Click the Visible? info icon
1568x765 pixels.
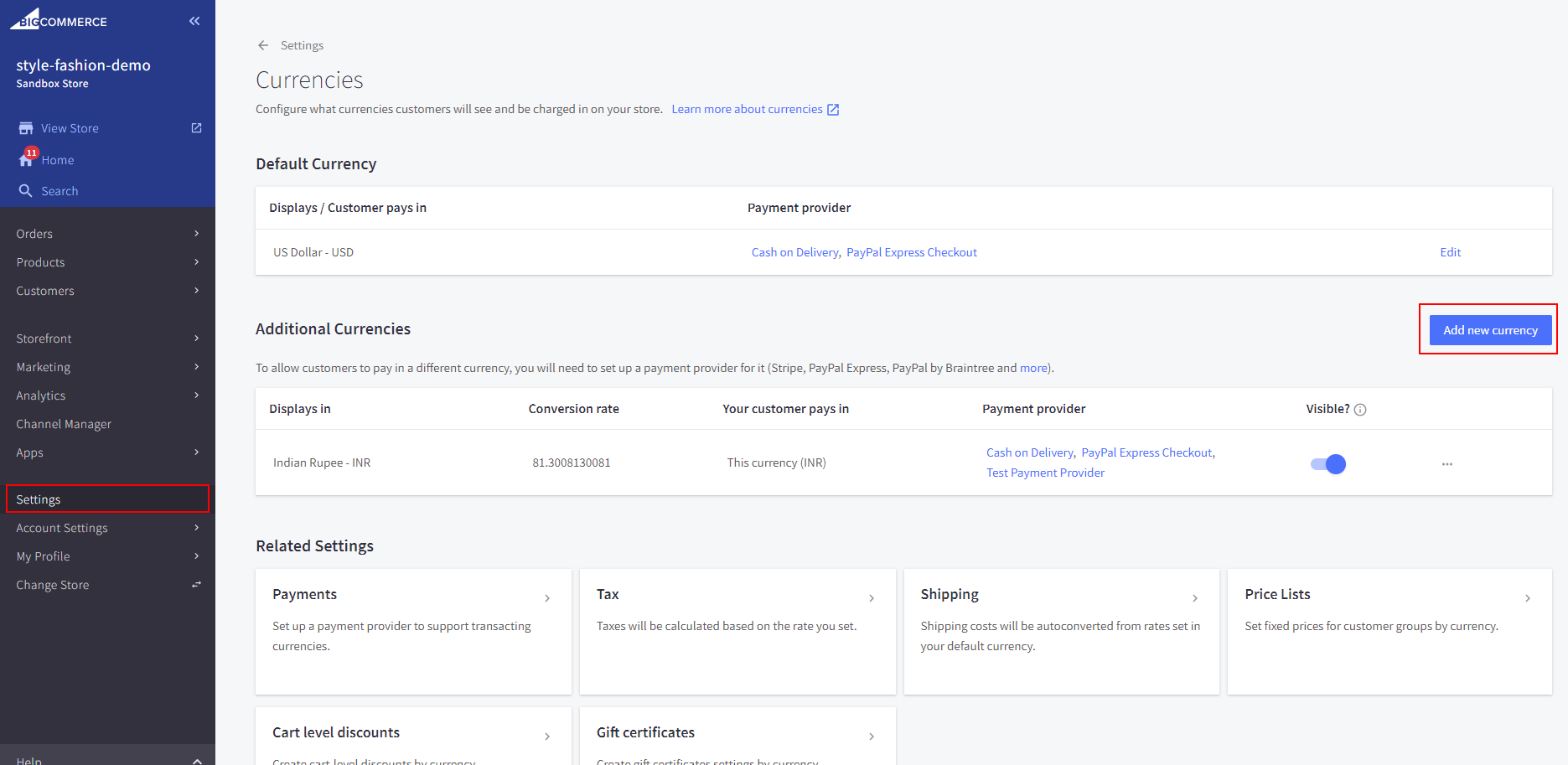tap(1360, 410)
